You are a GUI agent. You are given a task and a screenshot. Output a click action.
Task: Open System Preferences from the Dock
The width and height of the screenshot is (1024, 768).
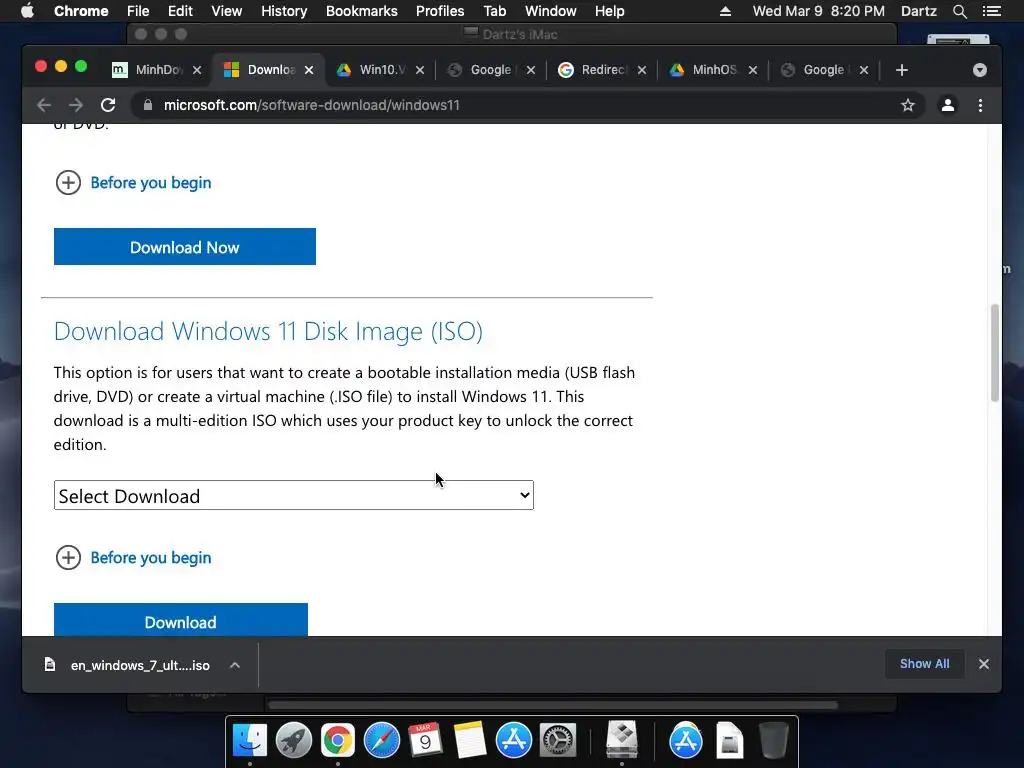pyautogui.click(x=558, y=741)
